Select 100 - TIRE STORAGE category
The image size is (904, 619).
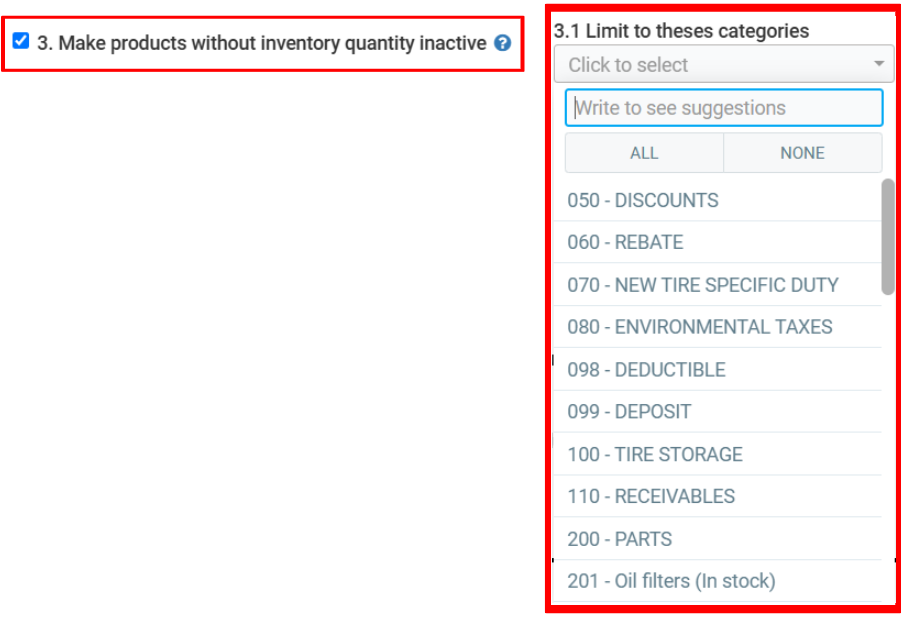coord(655,454)
